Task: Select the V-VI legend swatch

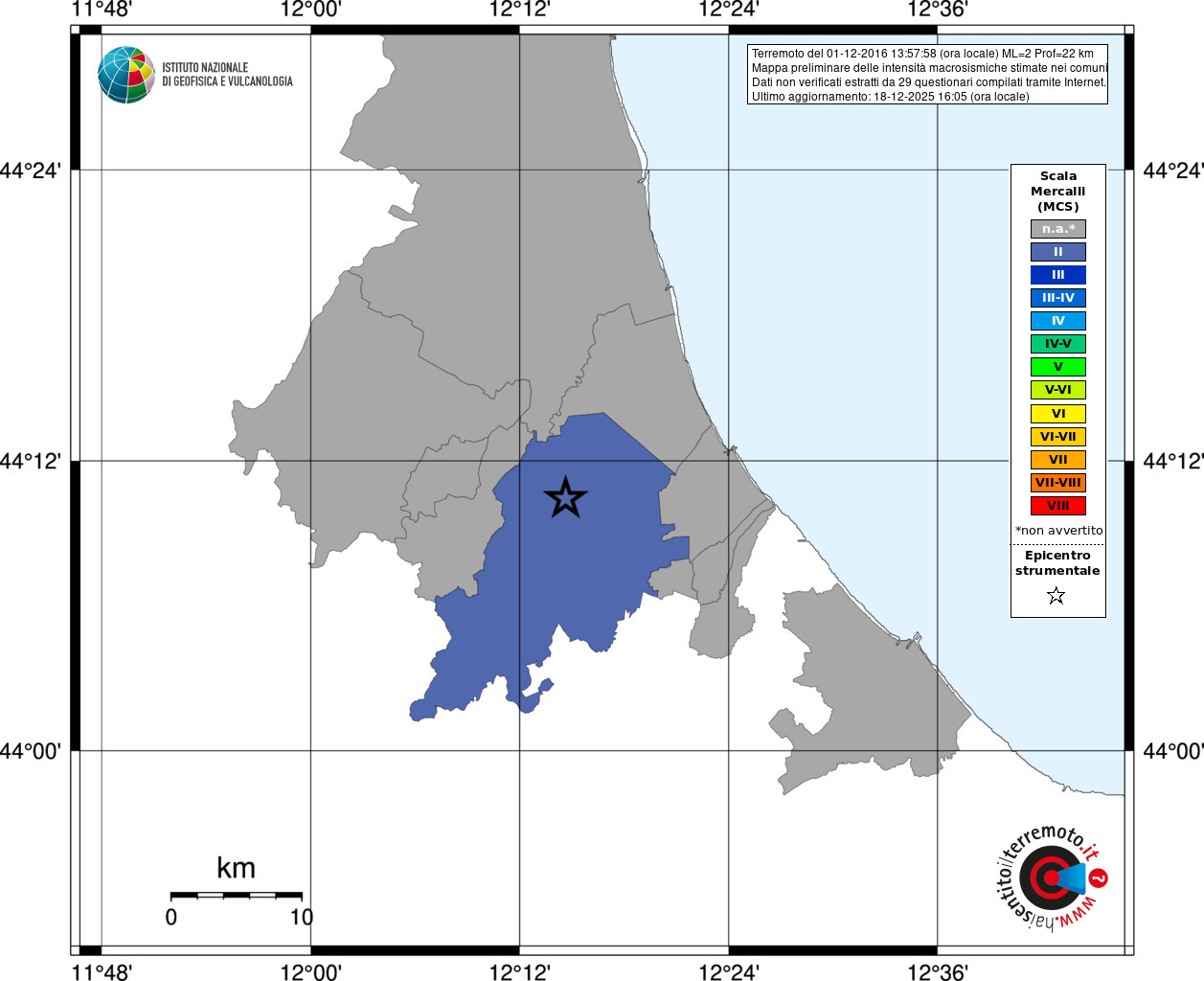Action: pos(1058,390)
